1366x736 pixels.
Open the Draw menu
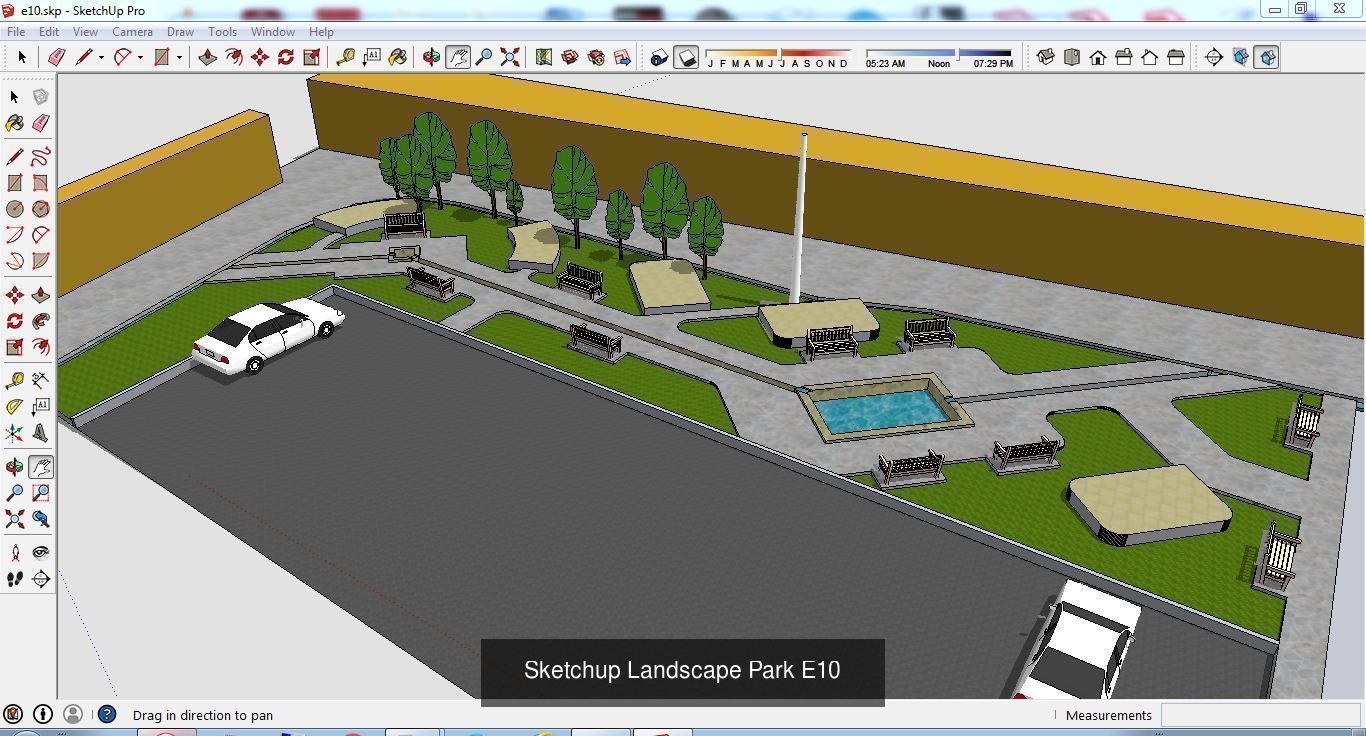tap(180, 31)
